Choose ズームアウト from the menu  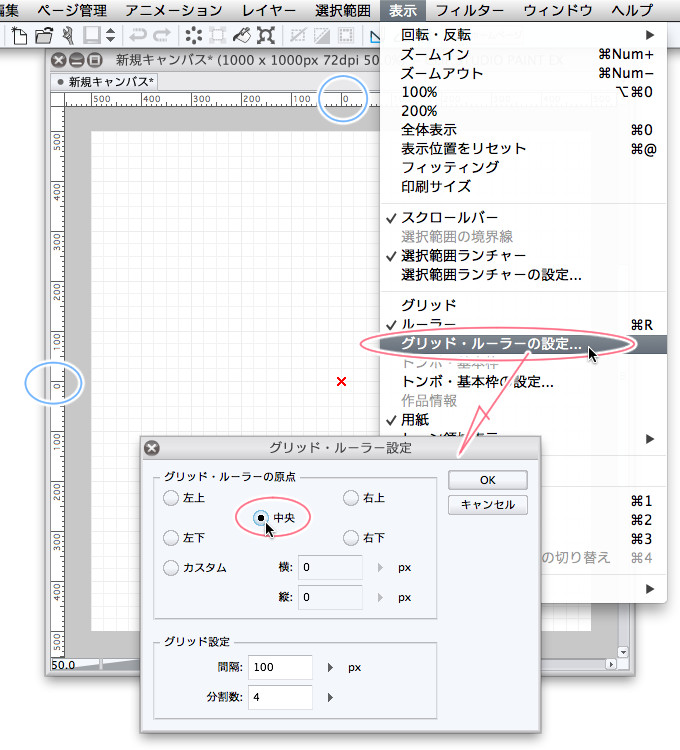coord(523,73)
